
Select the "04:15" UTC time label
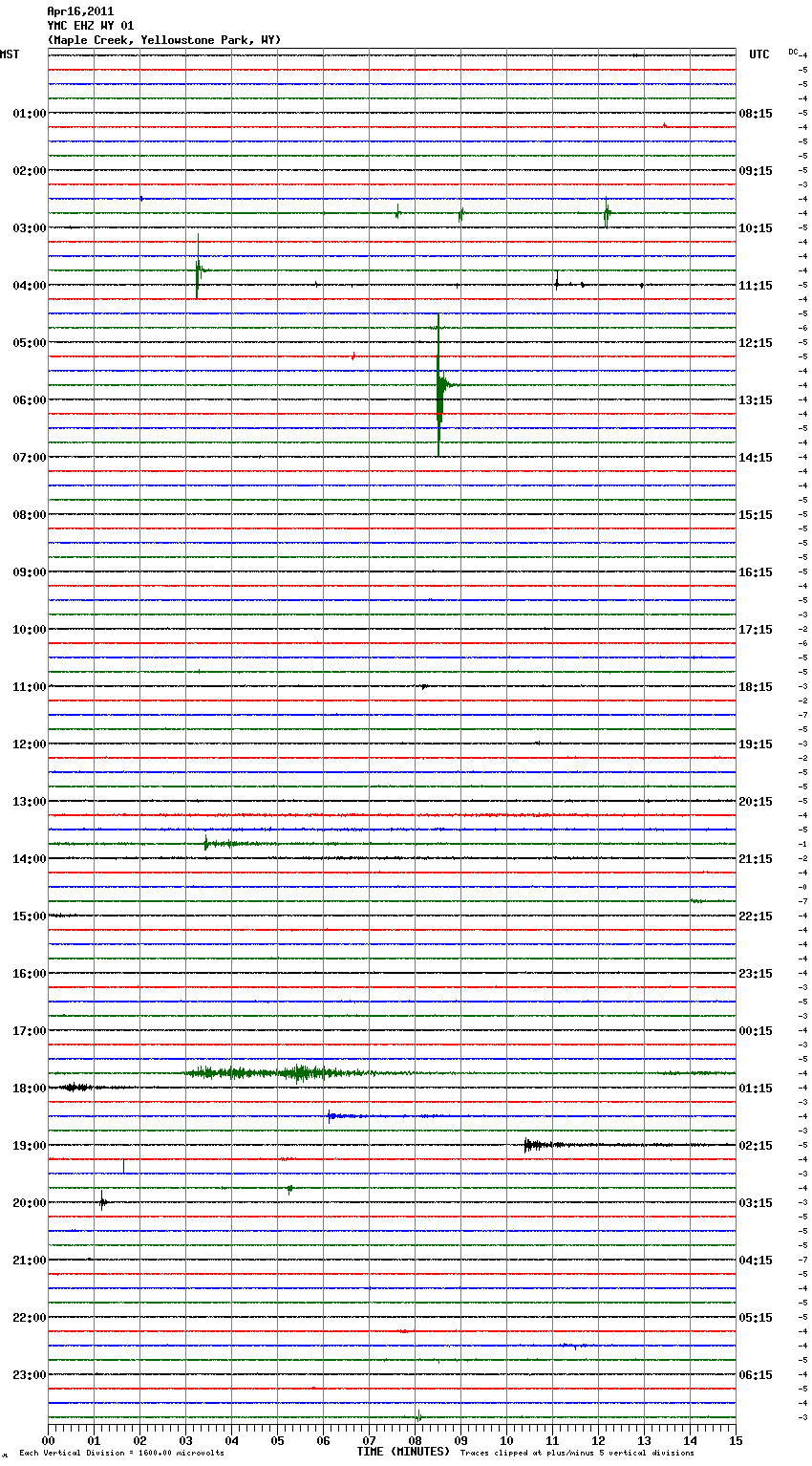click(x=756, y=1261)
